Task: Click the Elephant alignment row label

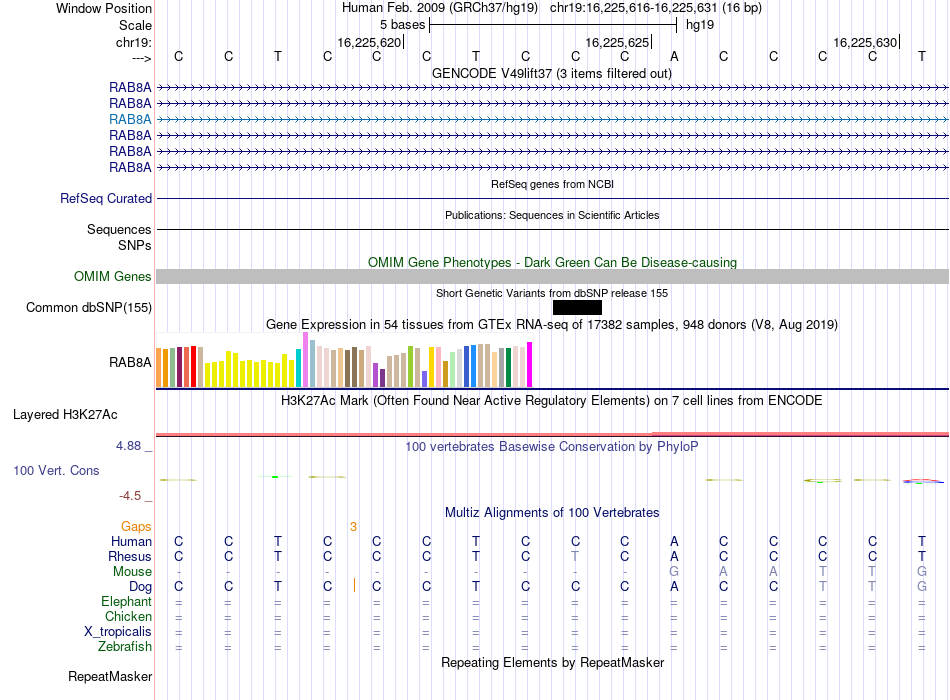Action: coord(126,601)
